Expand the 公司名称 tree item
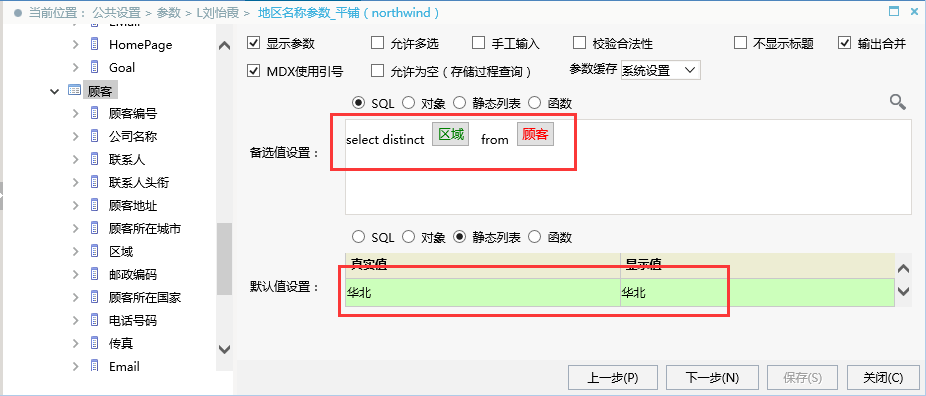The width and height of the screenshot is (926, 396). point(76,136)
